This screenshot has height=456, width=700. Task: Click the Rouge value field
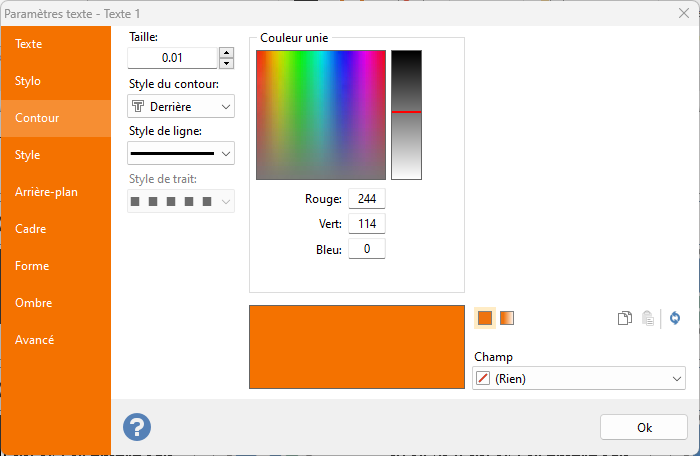(x=366, y=198)
